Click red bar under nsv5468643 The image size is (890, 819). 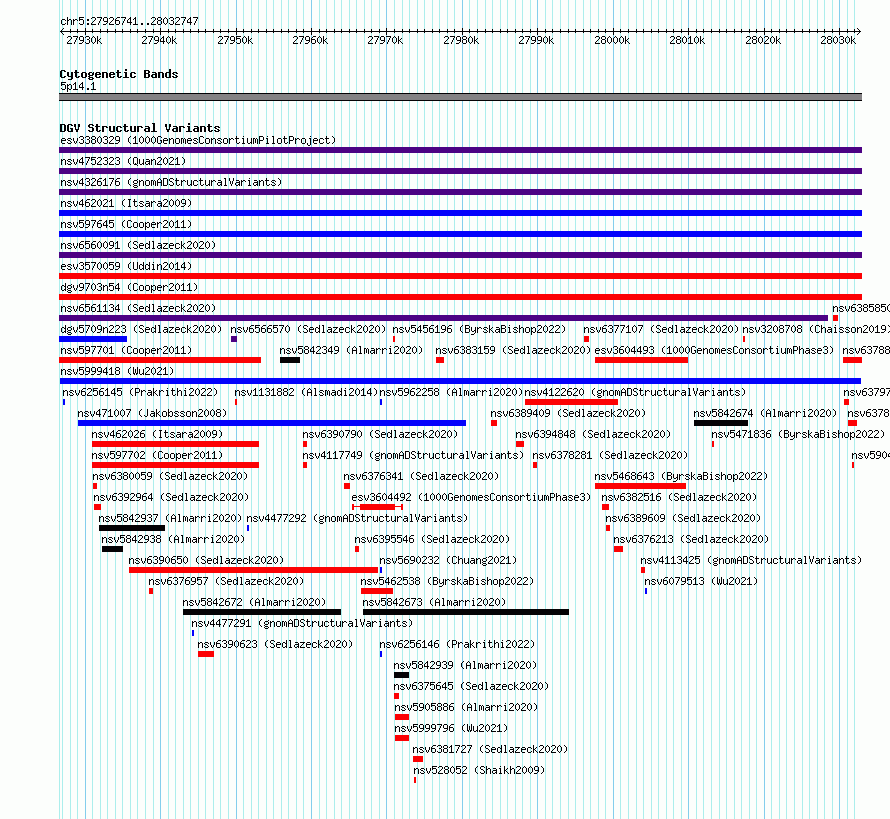click(x=640, y=486)
